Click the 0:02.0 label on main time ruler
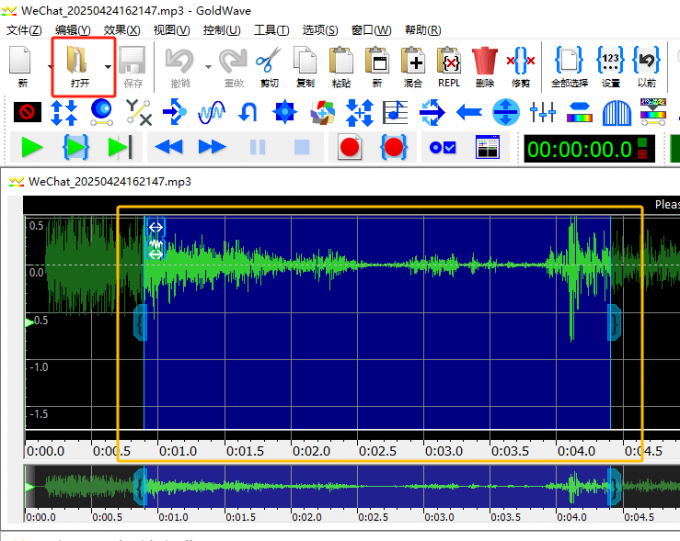The image size is (680, 541). click(x=311, y=451)
